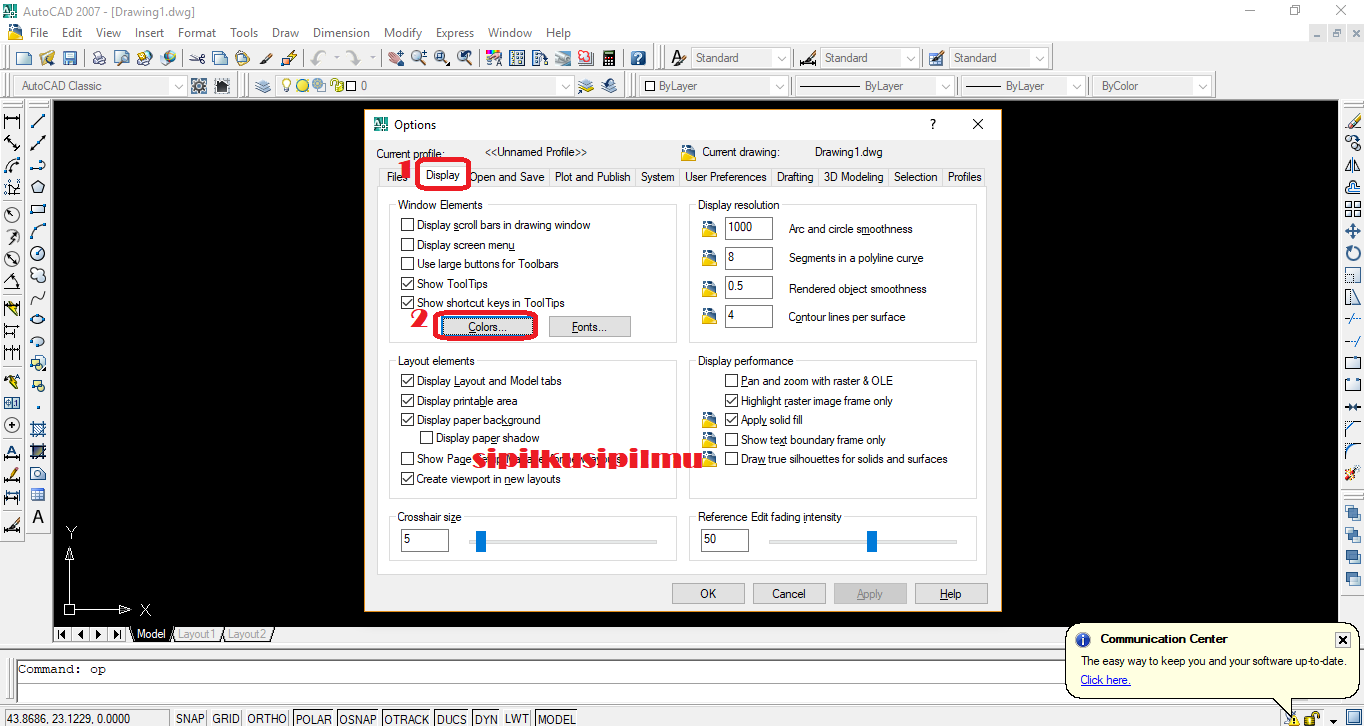Open the QuickCalc calculator icon
Image resolution: width=1364 pixels, height=726 pixels.
pyautogui.click(x=608, y=58)
